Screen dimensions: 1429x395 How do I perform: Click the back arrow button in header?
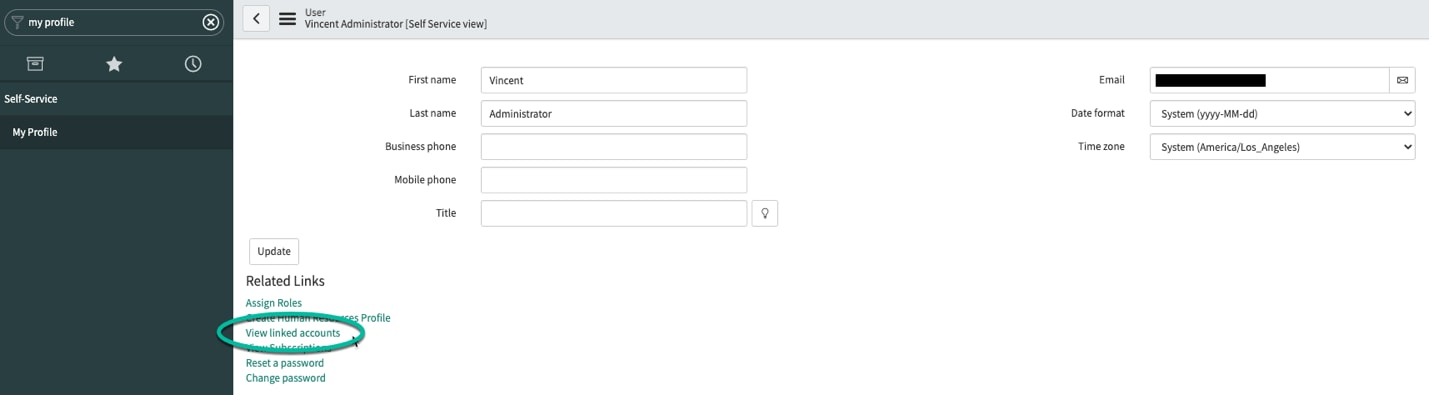click(256, 18)
